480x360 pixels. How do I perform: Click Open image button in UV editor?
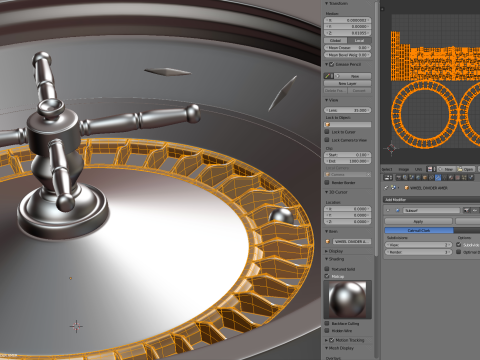(466, 169)
